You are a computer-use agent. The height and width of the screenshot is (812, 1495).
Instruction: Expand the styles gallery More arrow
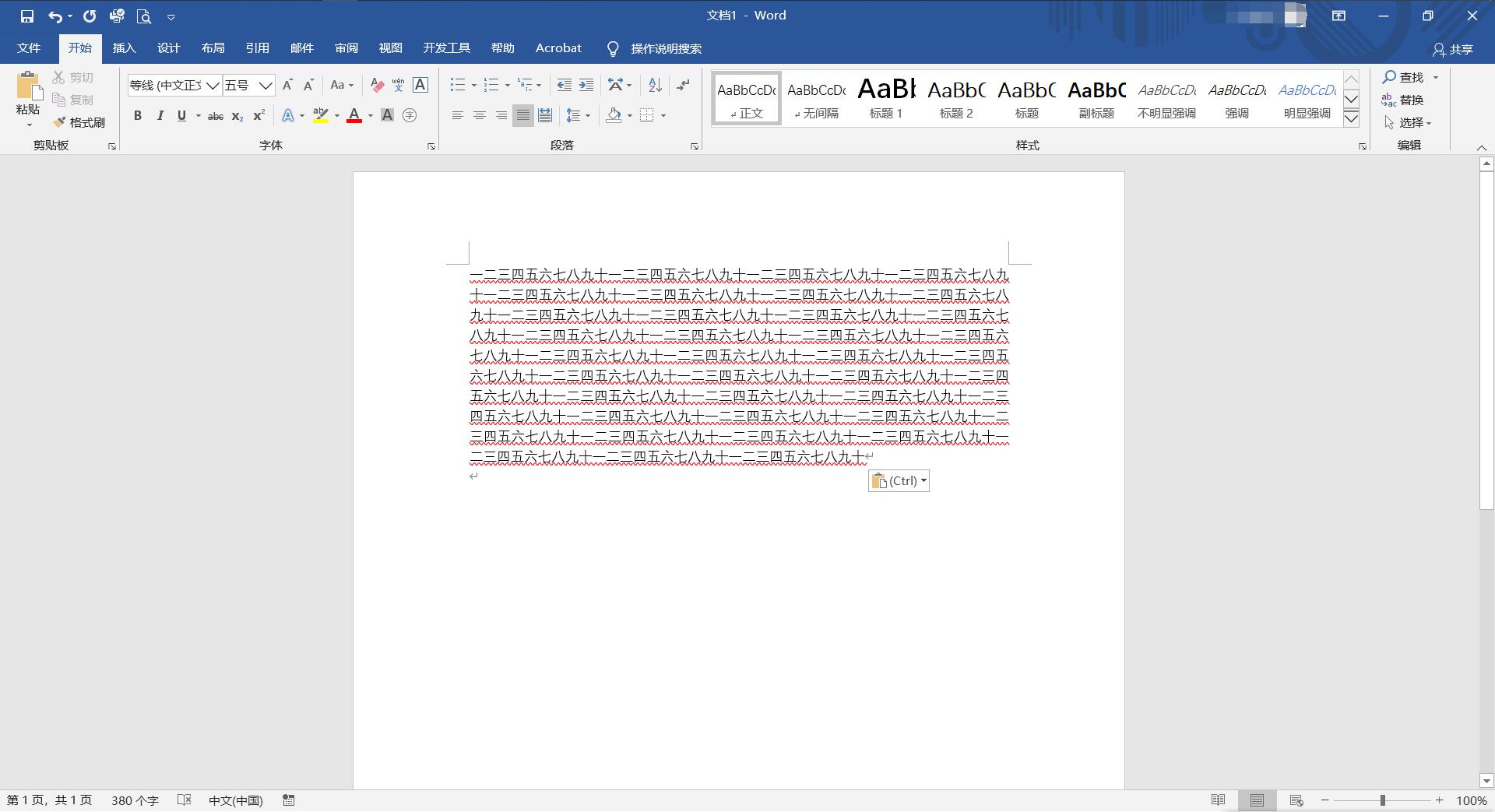click(x=1352, y=118)
